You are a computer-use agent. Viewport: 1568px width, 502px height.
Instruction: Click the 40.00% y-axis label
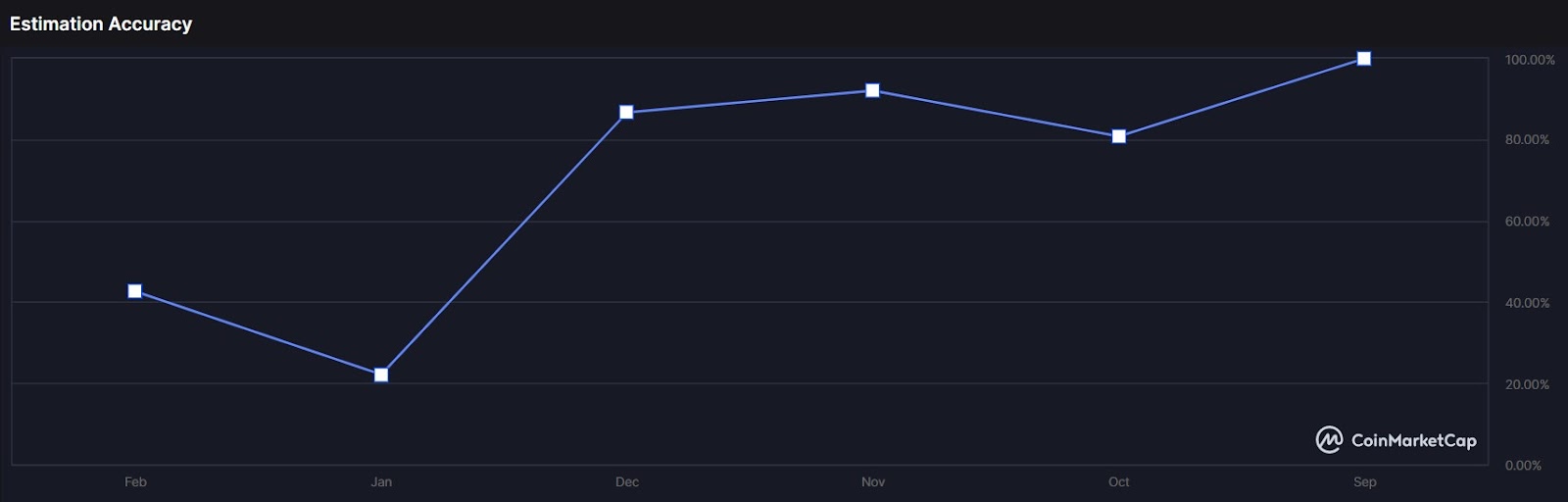1527,303
